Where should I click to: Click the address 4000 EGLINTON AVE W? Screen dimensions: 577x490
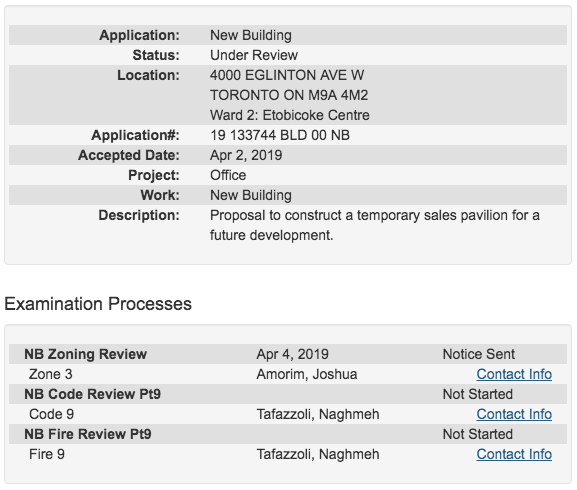click(x=287, y=75)
